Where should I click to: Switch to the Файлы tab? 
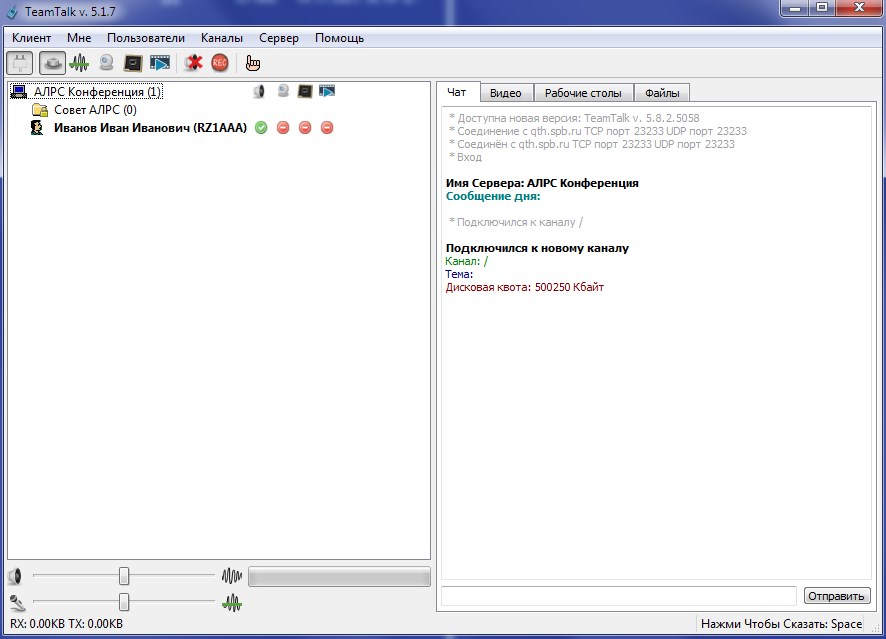661,93
